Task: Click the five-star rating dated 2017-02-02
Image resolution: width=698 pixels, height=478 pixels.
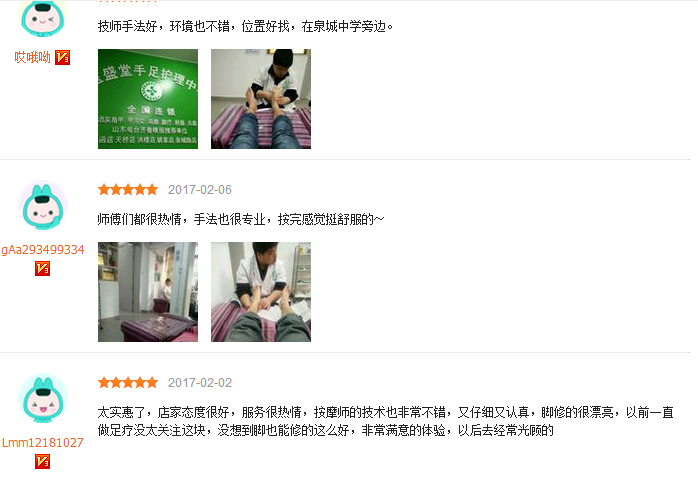Action: [128, 383]
